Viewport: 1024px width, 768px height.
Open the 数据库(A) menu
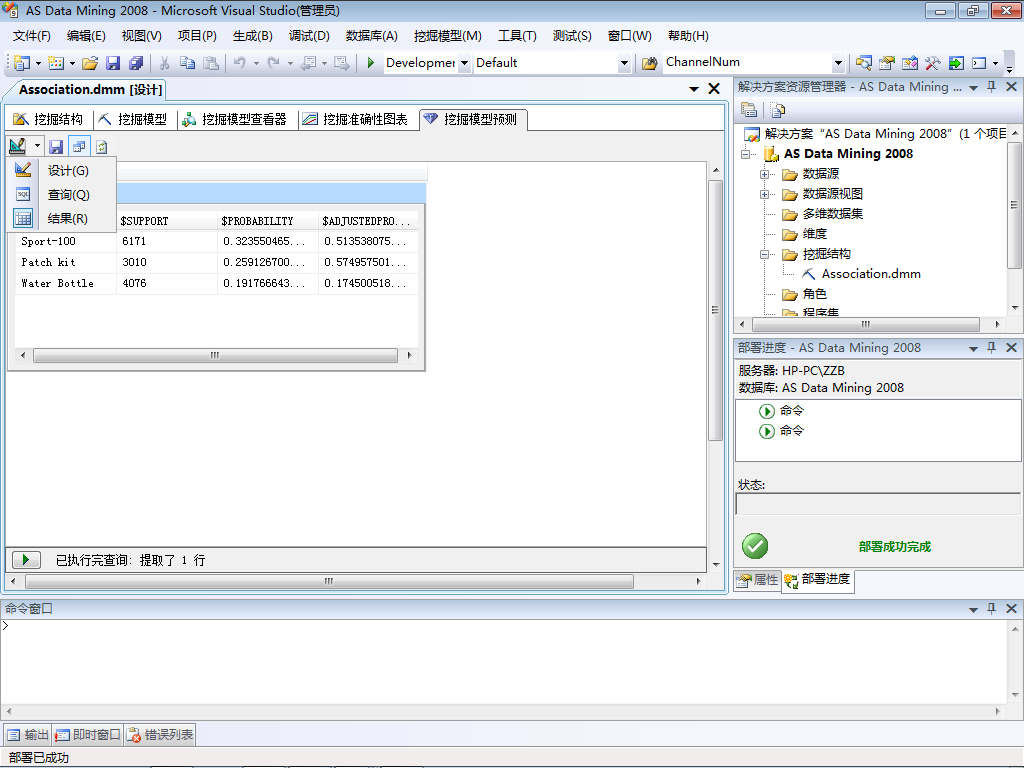(372, 36)
